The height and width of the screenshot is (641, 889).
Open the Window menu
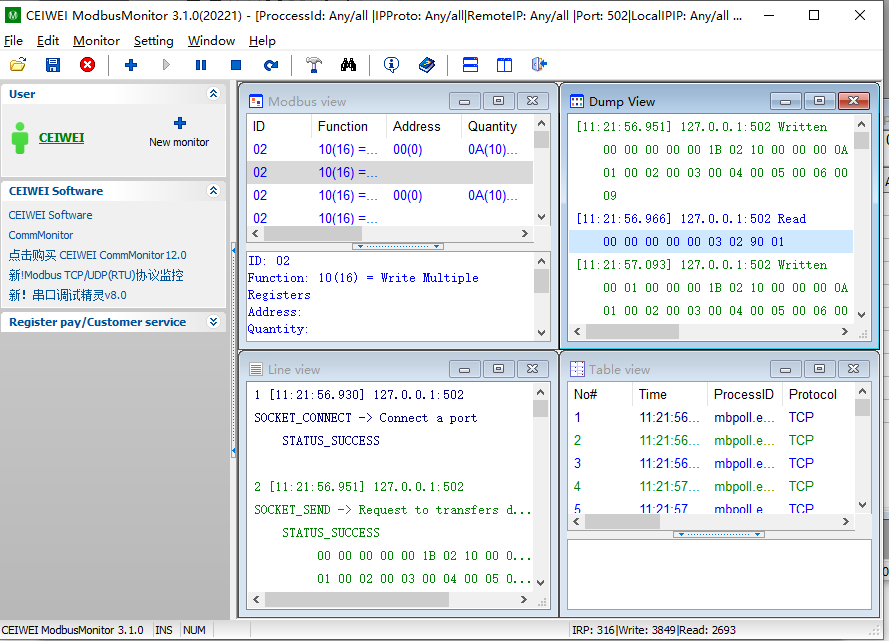pyautogui.click(x=211, y=41)
